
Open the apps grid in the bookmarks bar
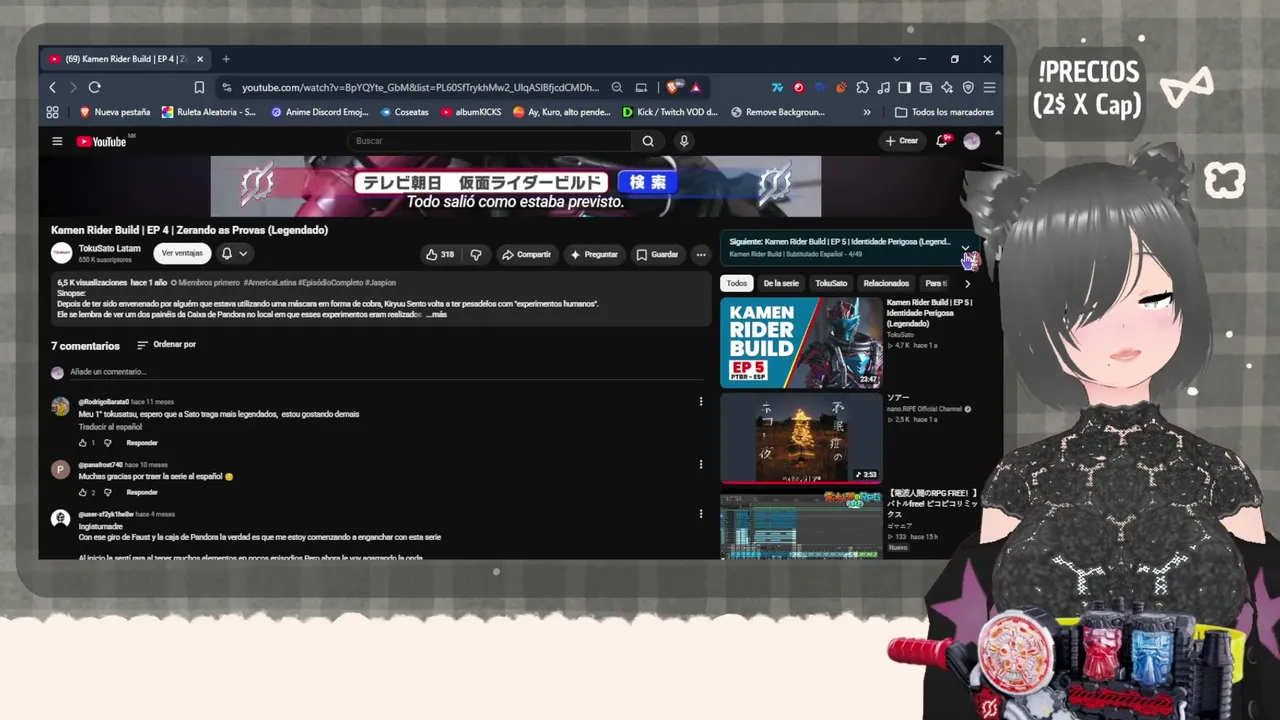[x=52, y=112]
